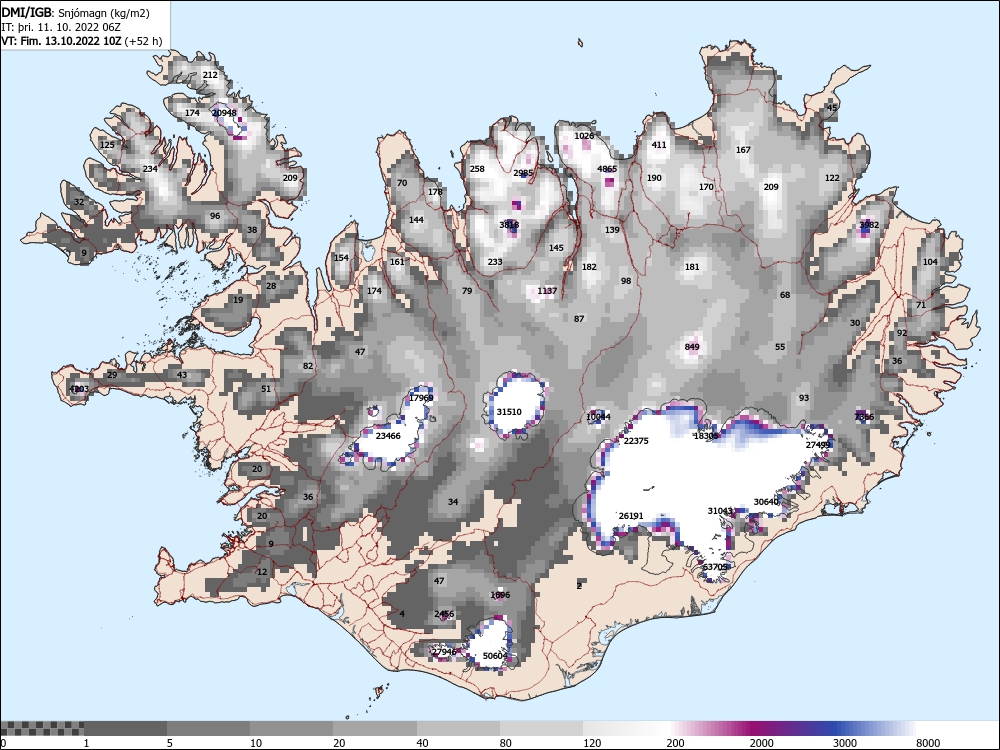Click the snow value '96' on the map
The width and height of the screenshot is (1000, 750).
point(215,216)
